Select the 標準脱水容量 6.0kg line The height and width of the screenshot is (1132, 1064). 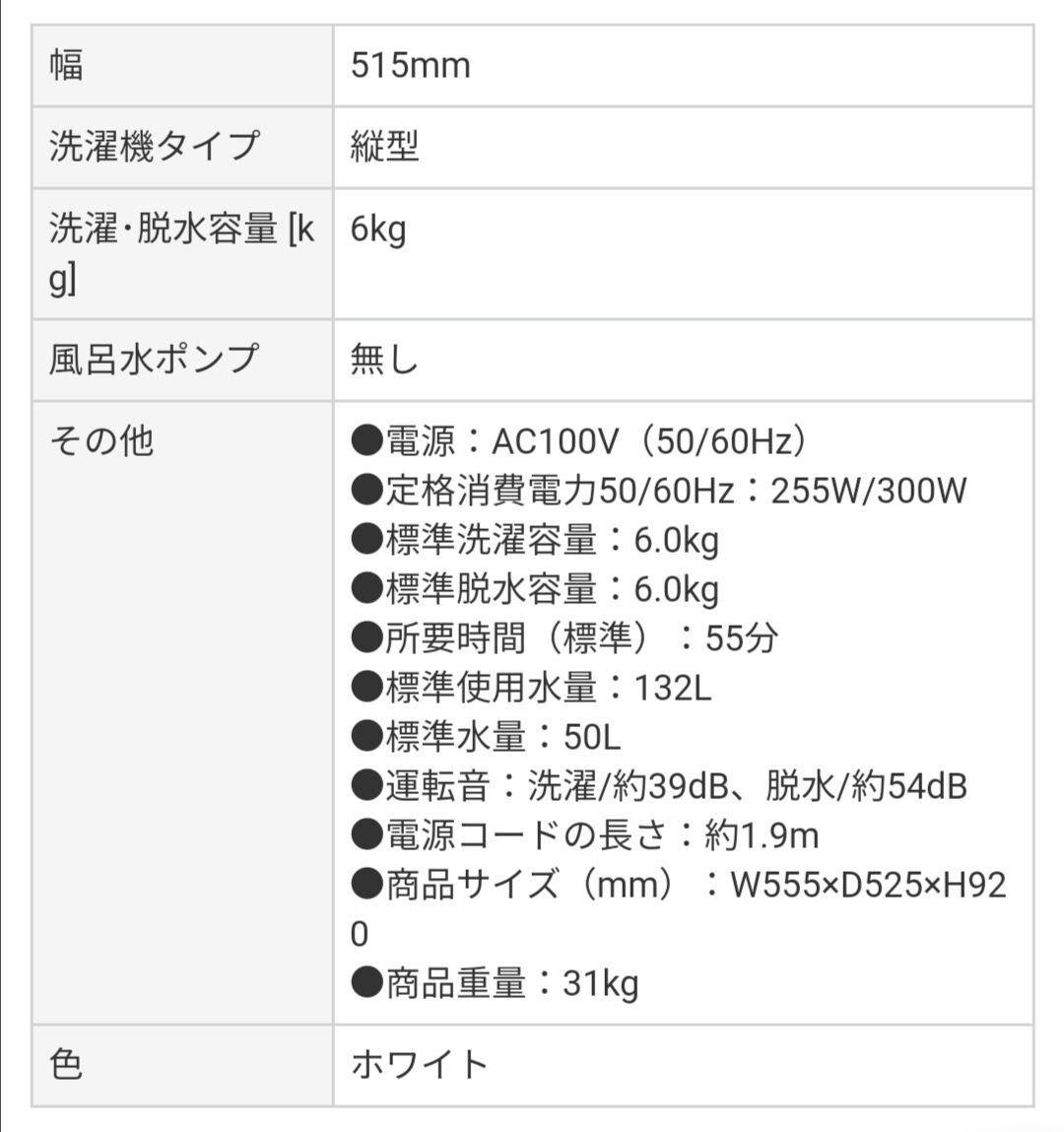535,588
